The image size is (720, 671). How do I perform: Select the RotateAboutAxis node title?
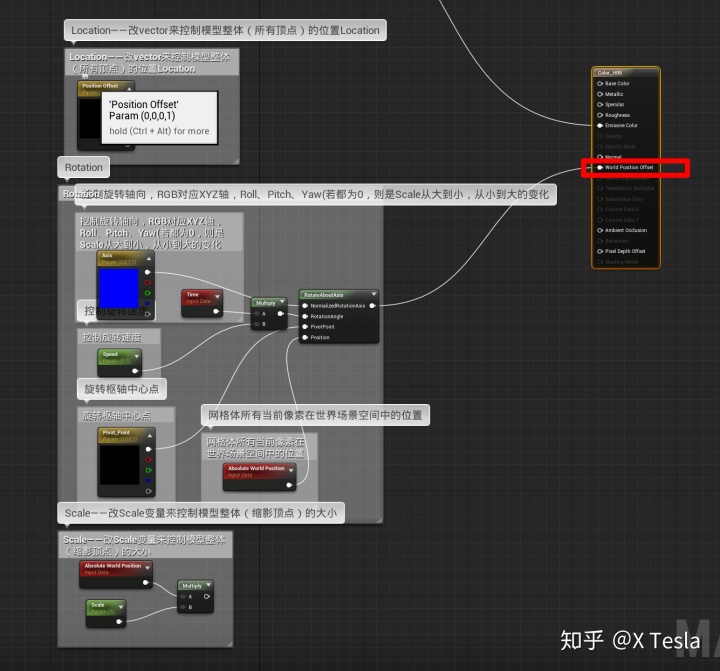(323, 295)
